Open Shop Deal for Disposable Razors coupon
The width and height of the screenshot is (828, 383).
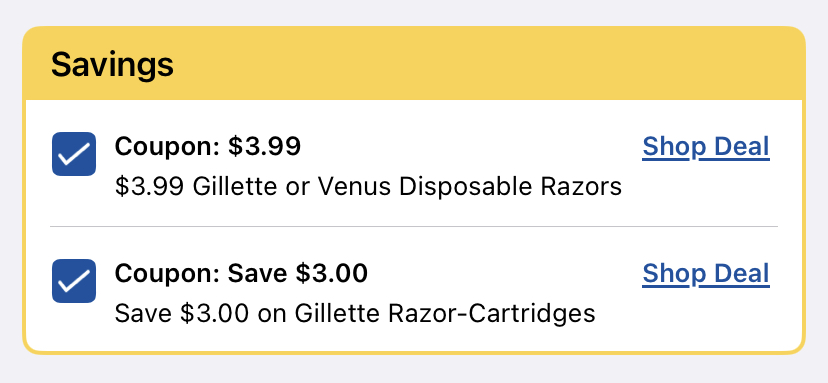click(706, 146)
